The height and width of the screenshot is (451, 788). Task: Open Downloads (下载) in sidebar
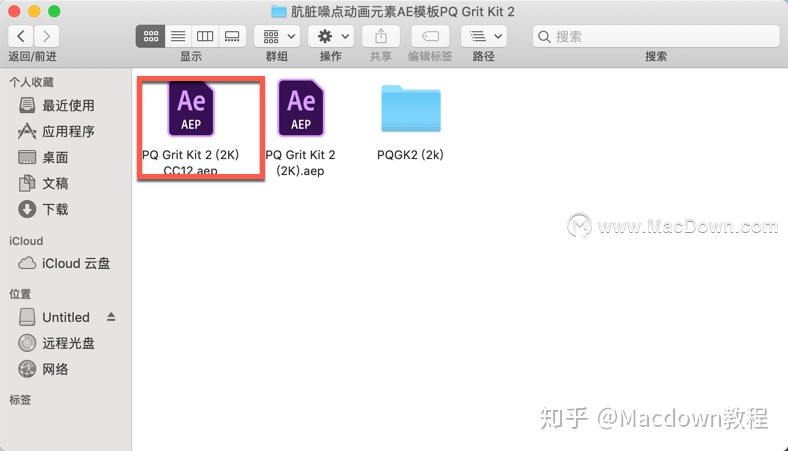44,209
